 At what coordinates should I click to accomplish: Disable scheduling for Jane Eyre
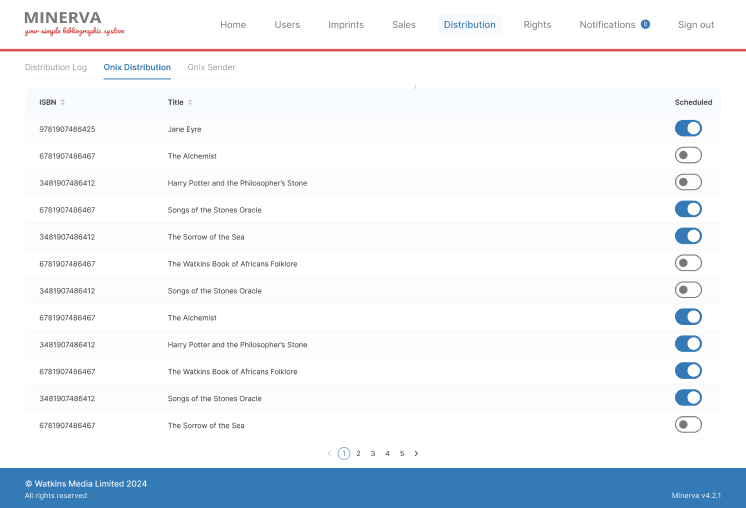[688, 128]
